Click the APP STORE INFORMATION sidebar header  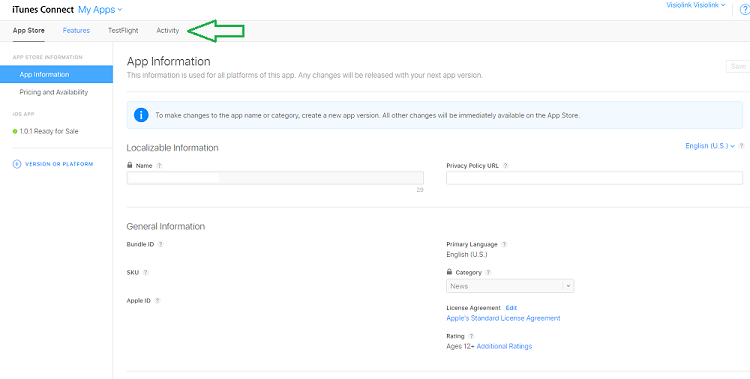point(47,57)
